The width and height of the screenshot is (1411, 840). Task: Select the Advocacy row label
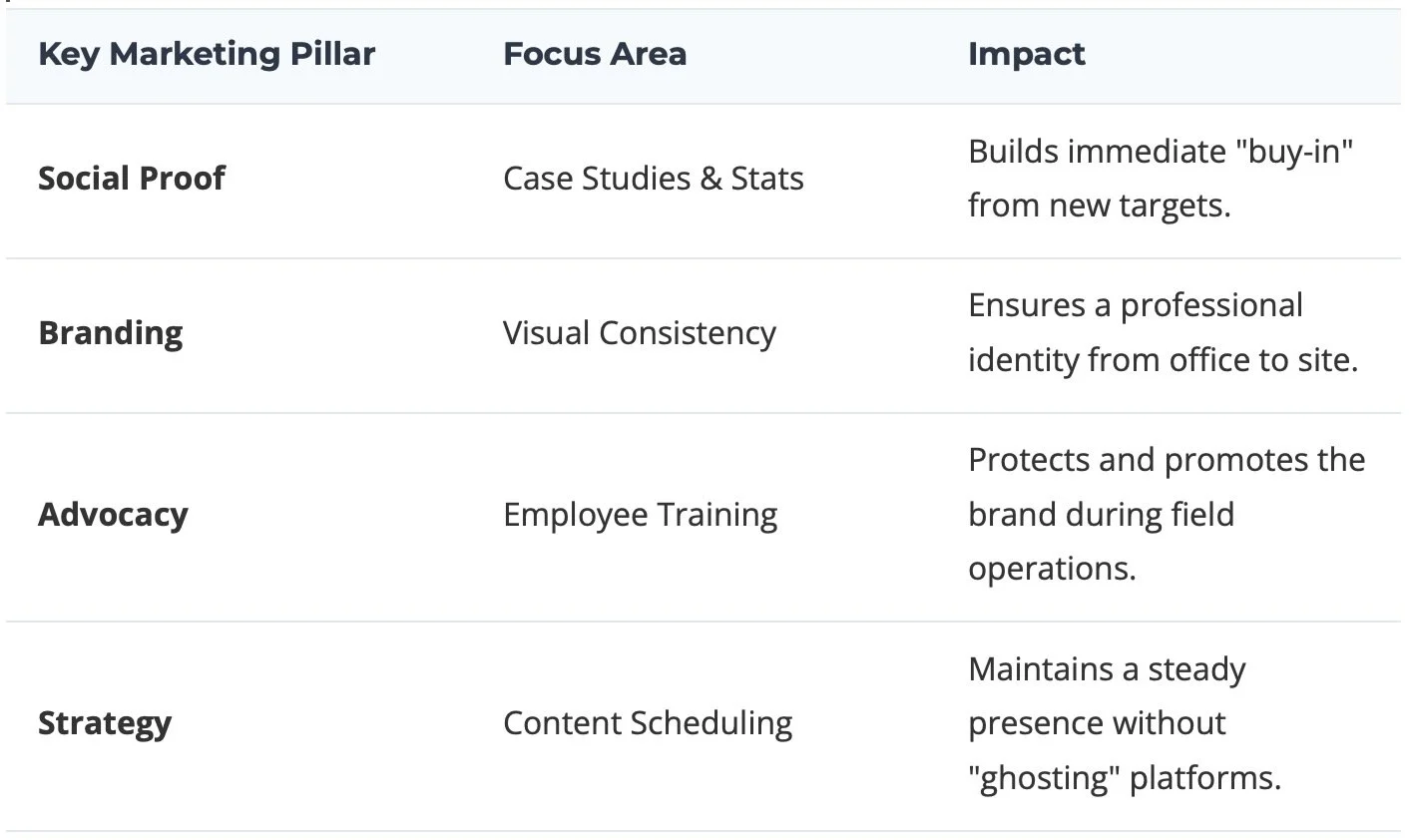113,515
